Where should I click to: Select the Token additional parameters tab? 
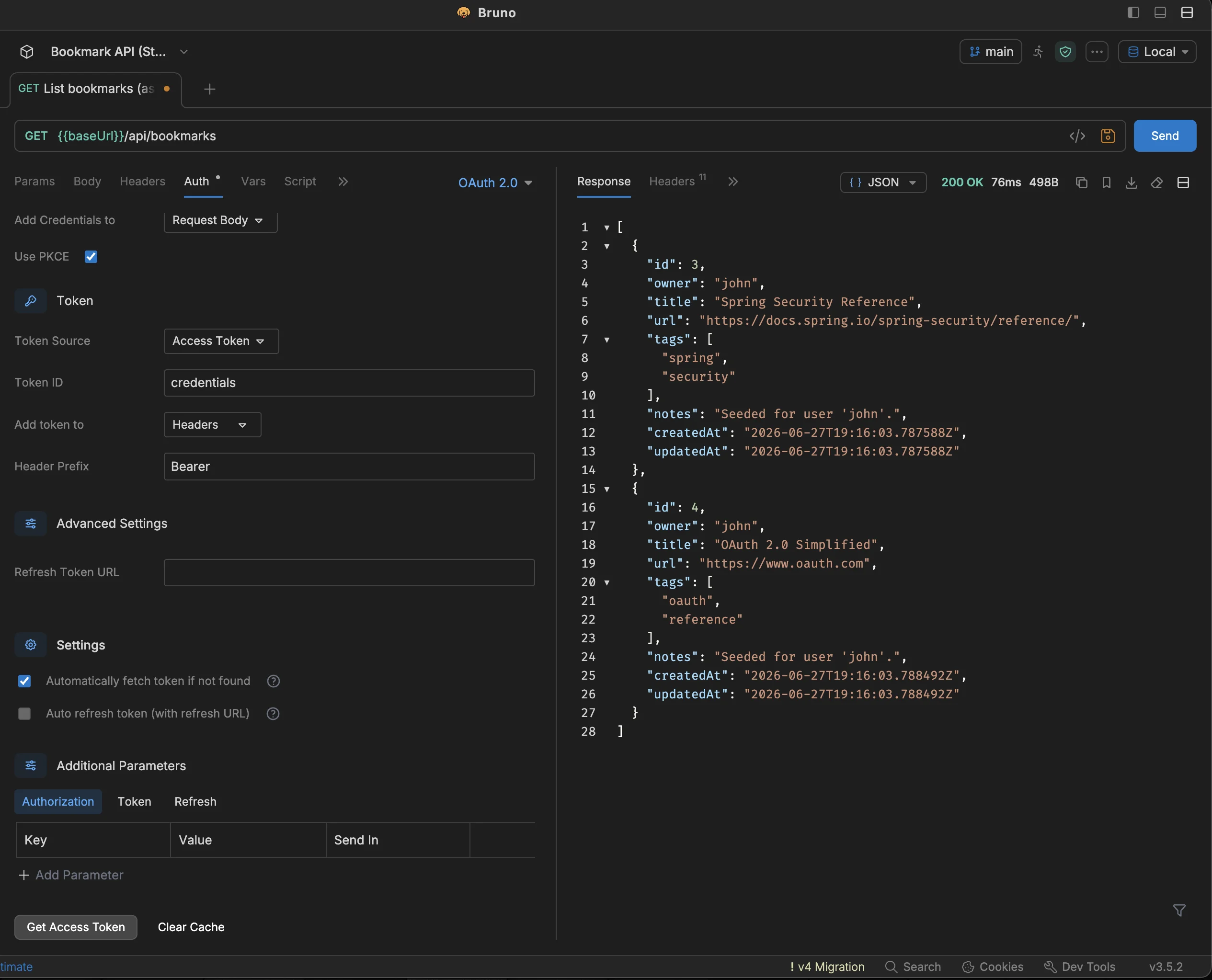134,802
